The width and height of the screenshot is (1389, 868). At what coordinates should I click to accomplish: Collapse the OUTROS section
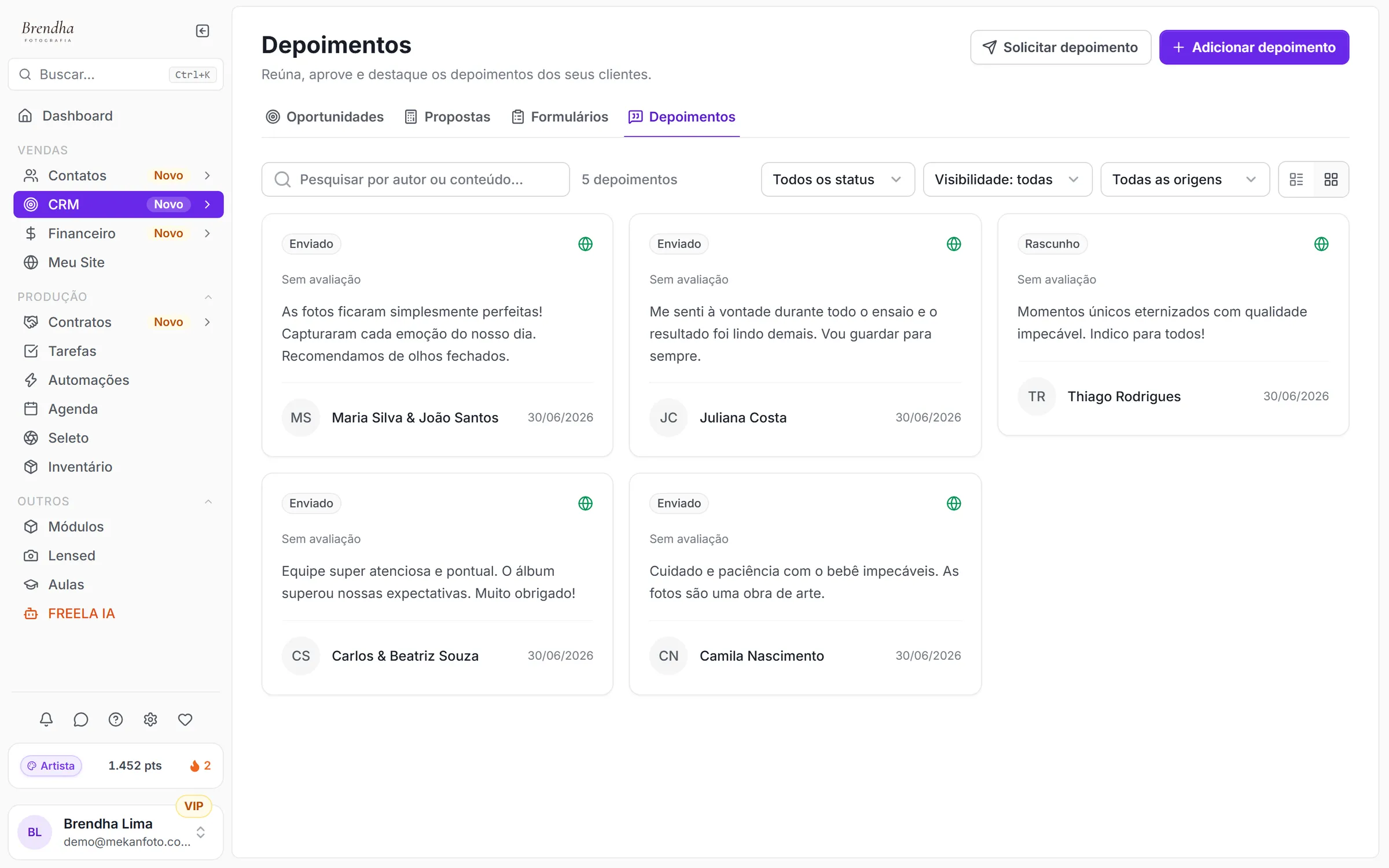coord(208,501)
